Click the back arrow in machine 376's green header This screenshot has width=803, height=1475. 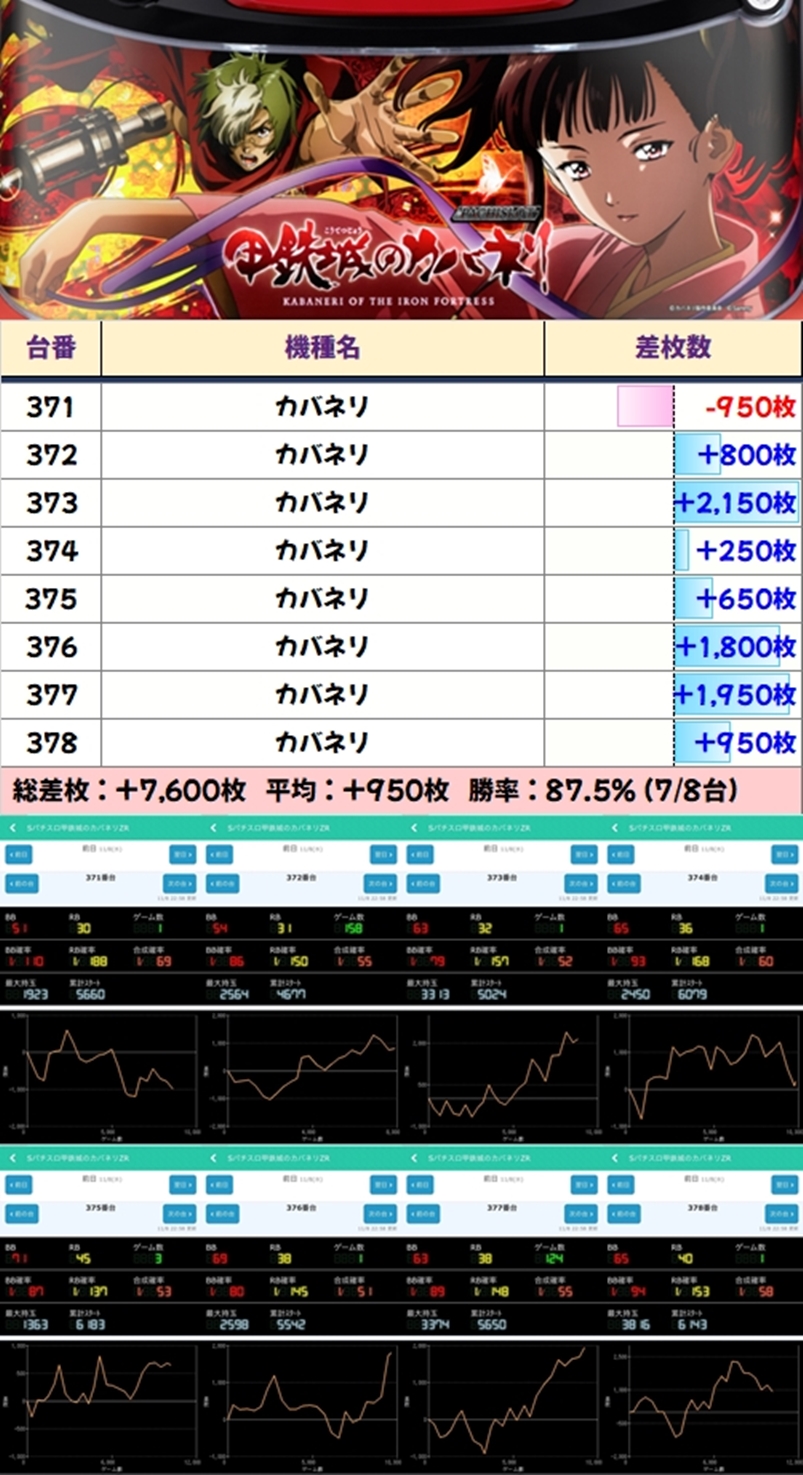coord(214,1156)
